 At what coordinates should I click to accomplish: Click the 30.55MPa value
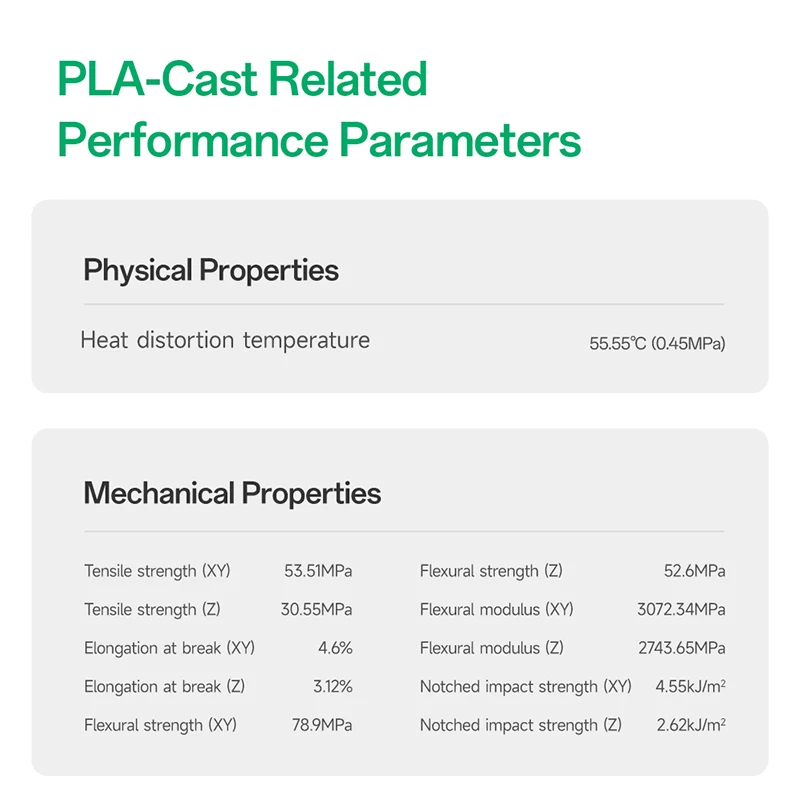coord(316,609)
